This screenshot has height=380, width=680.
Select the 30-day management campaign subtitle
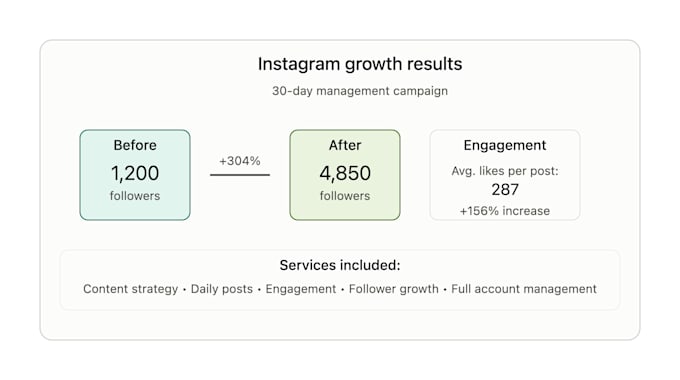(360, 91)
